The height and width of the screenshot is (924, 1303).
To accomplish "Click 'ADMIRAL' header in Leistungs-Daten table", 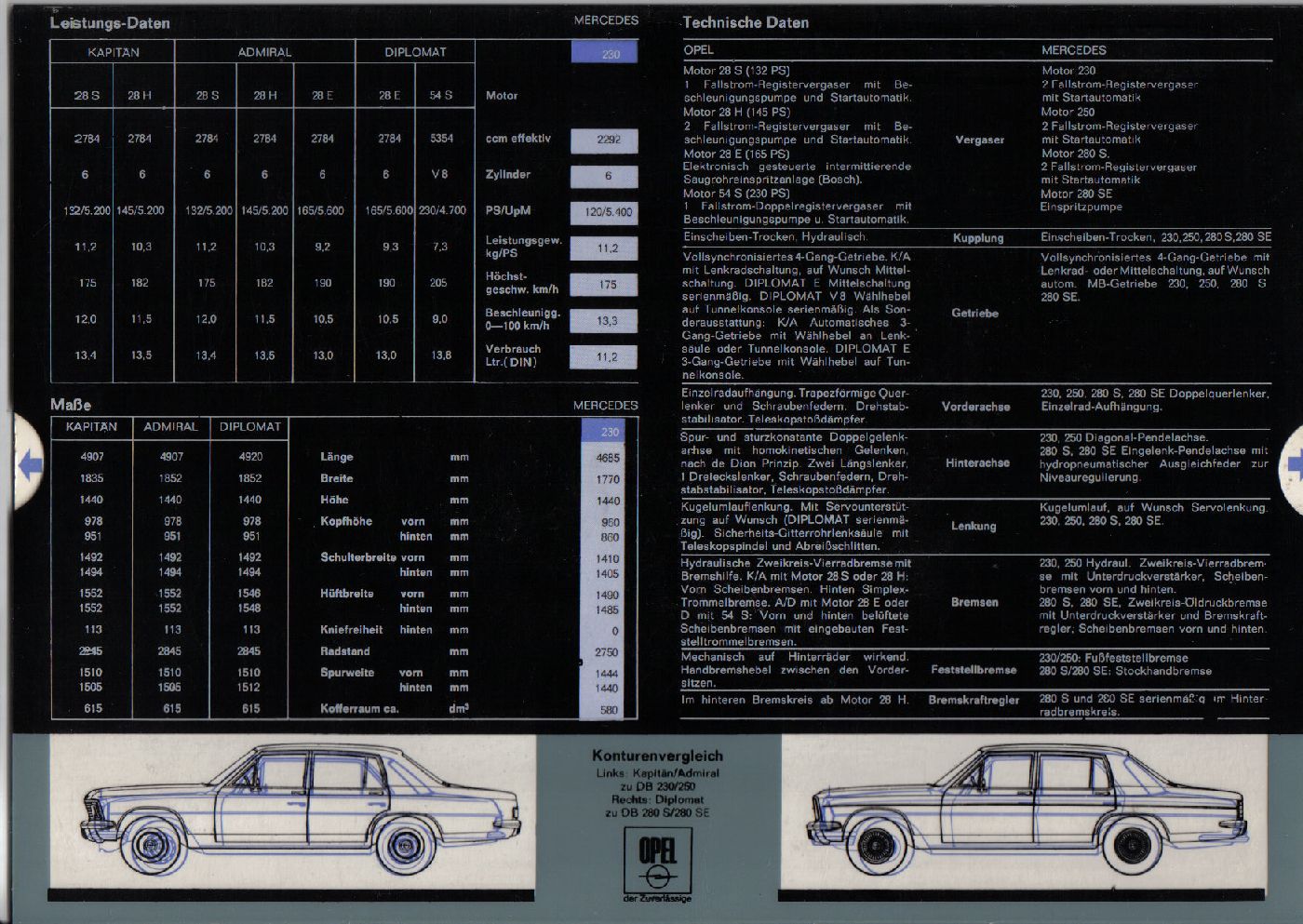I will coord(264,52).
